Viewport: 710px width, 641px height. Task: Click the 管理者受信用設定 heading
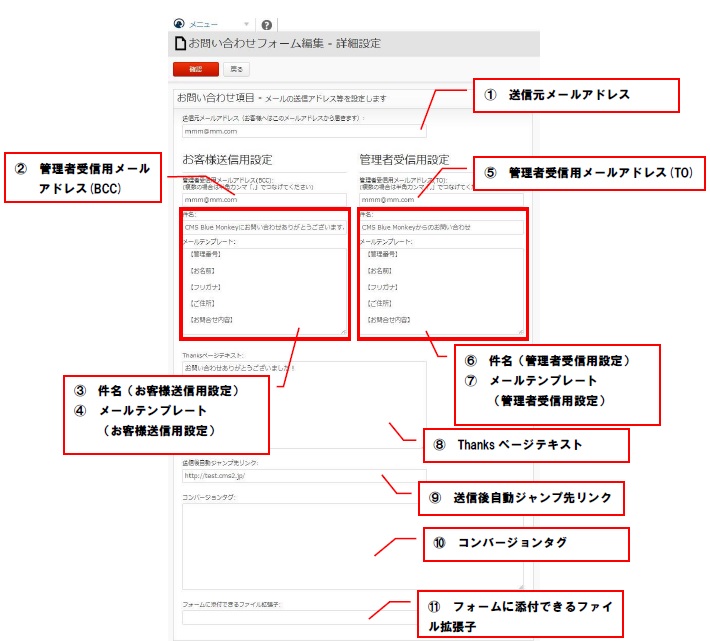[404, 160]
